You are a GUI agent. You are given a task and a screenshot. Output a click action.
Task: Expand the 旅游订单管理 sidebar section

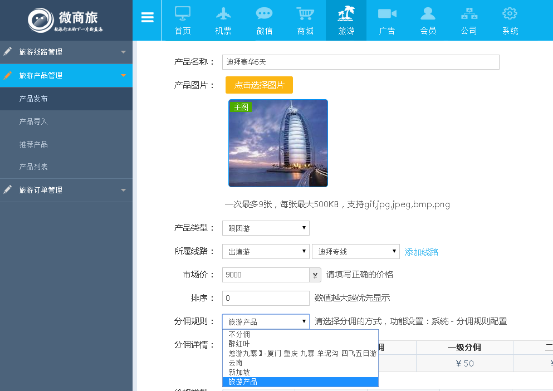click(66, 190)
